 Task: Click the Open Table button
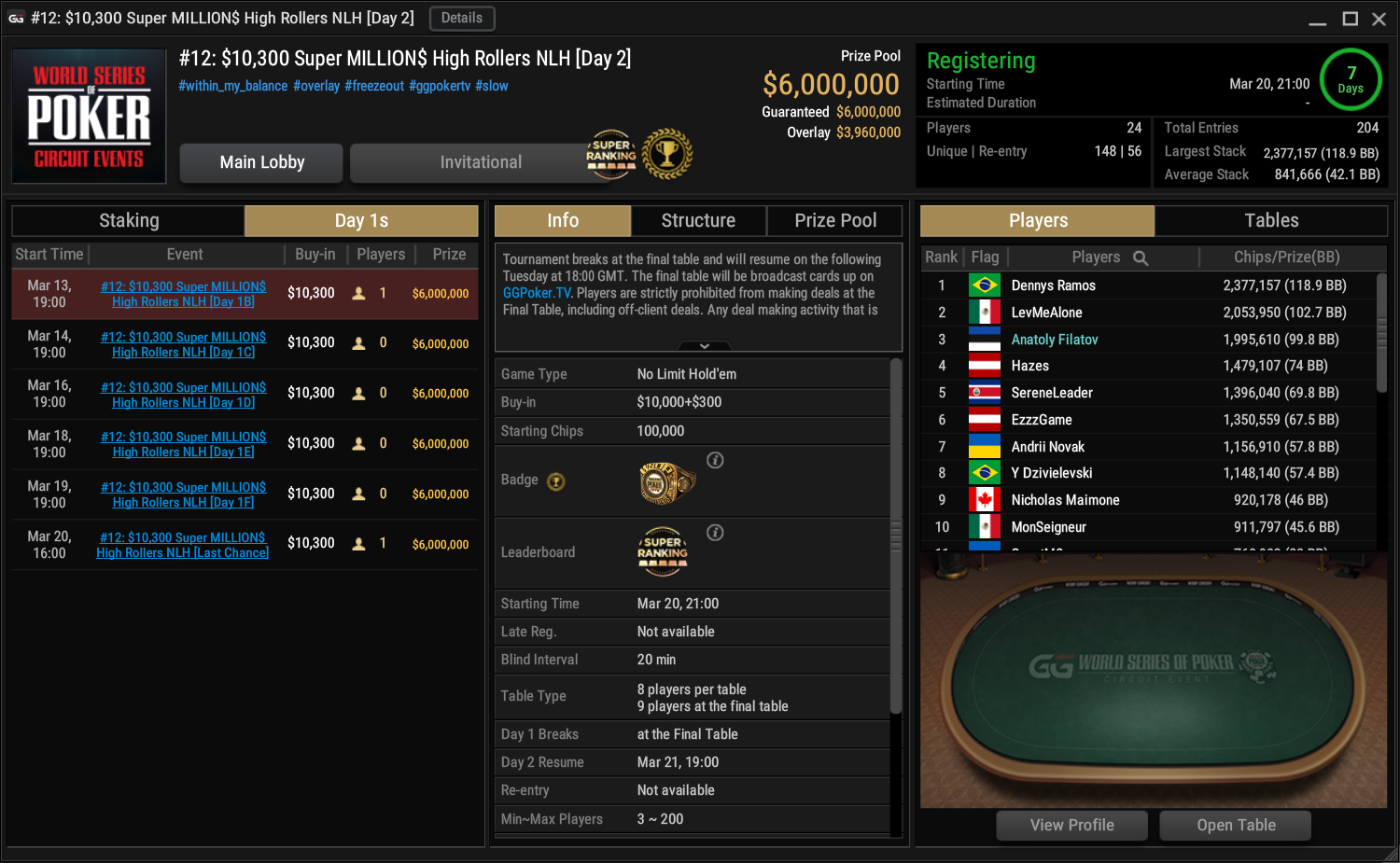point(1236,826)
